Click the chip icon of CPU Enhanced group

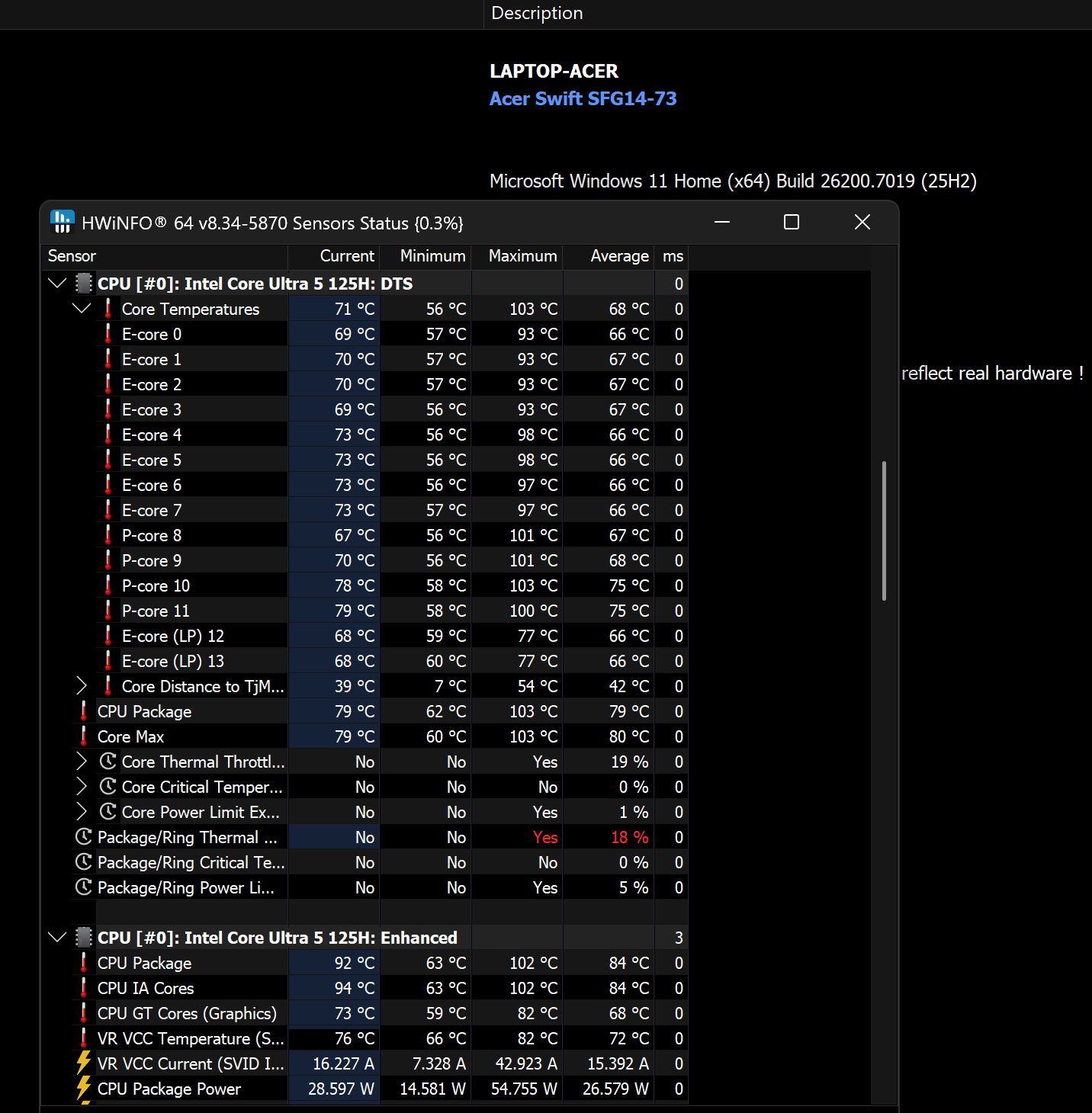84,938
